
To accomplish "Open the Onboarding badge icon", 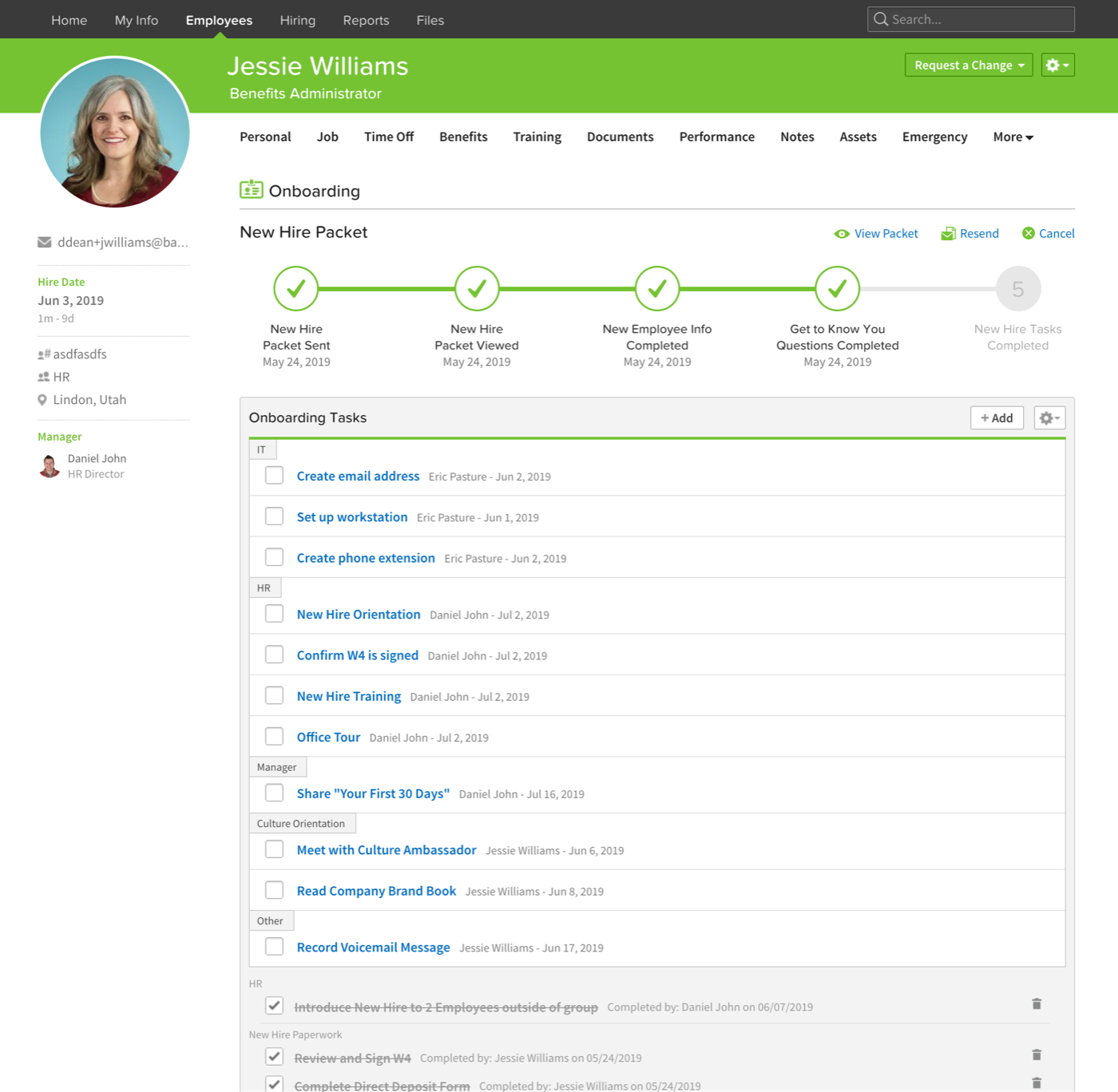I will 251,190.
